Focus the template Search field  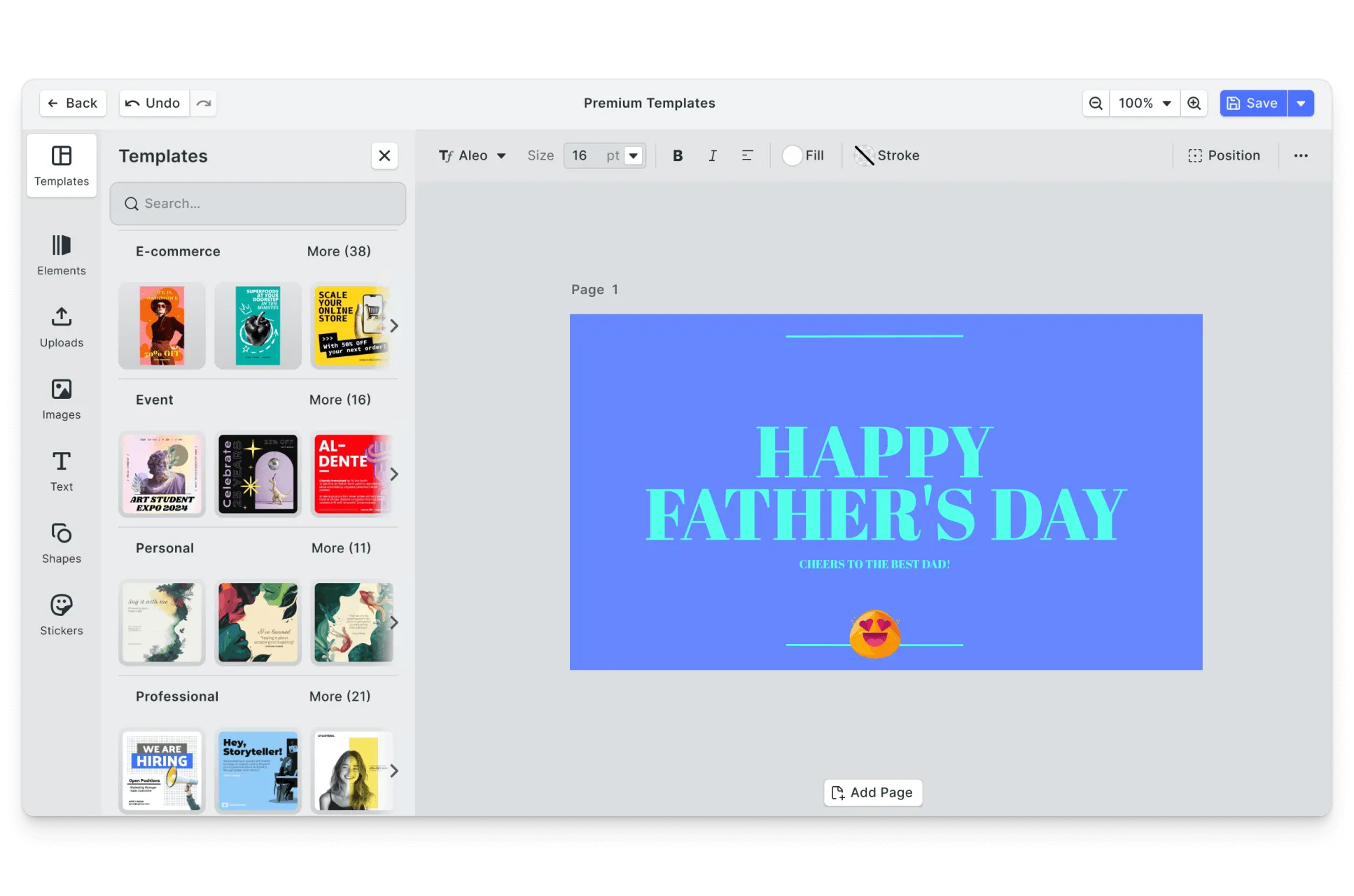[x=258, y=204]
